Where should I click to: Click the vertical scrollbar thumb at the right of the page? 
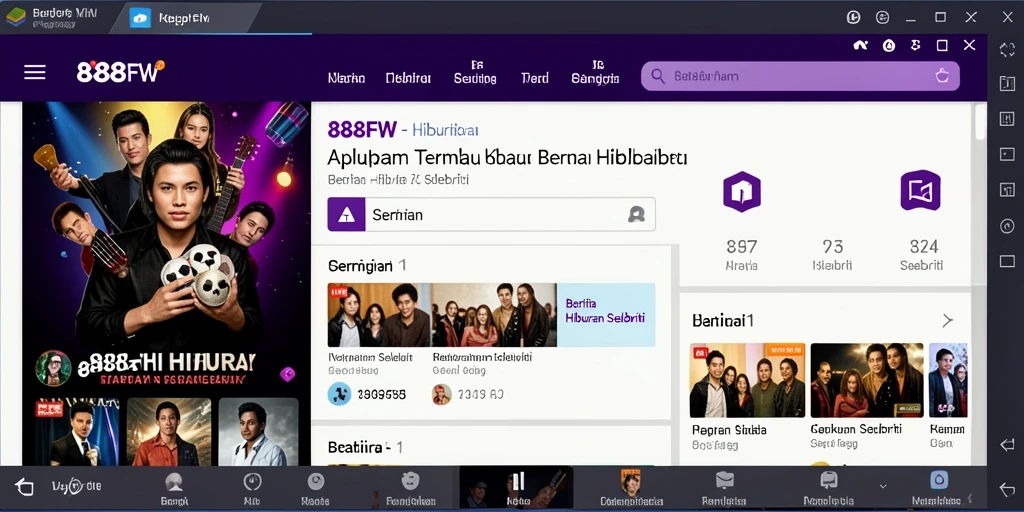pyautogui.click(x=980, y=122)
